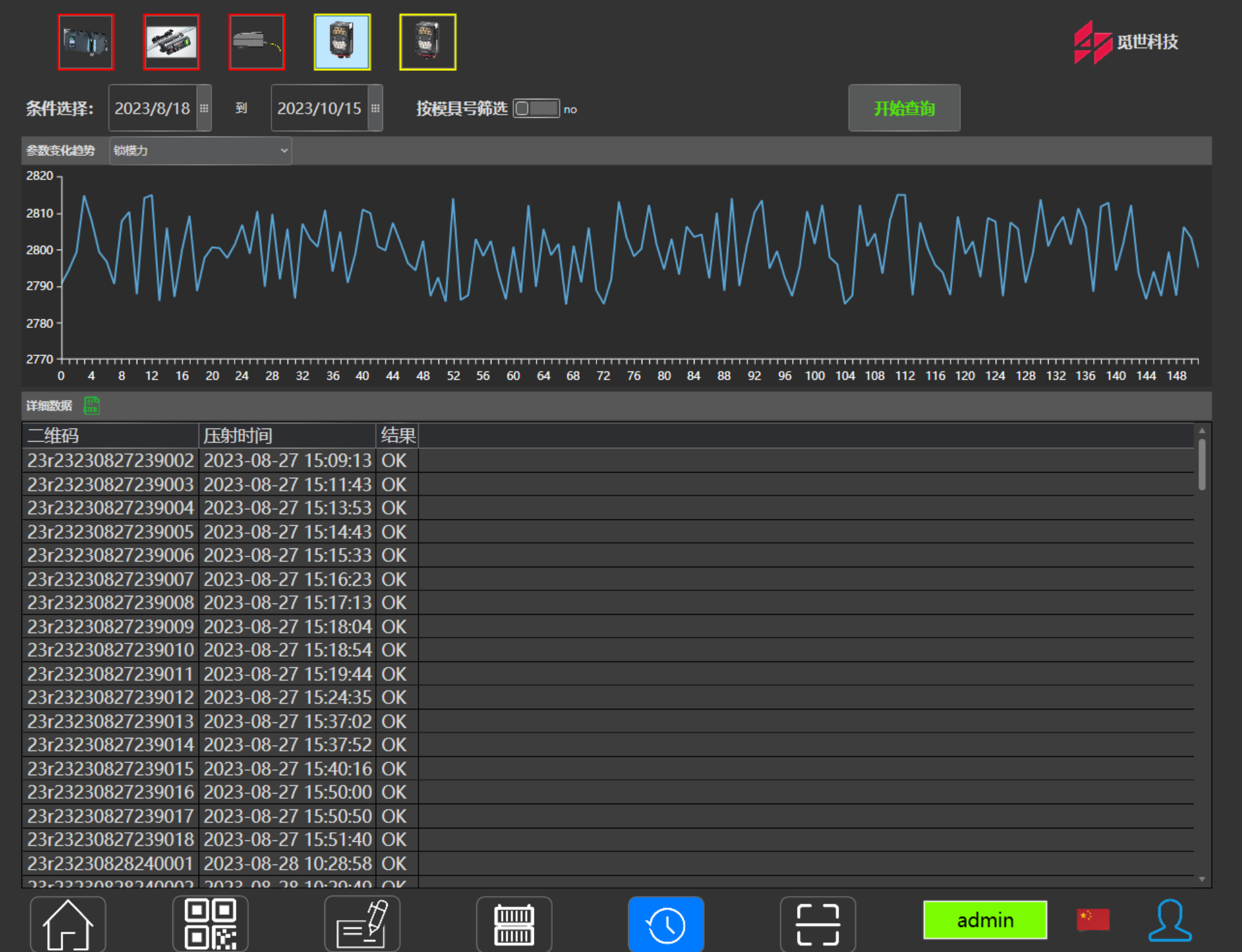
Task: Open the history clock page
Action: (665, 924)
